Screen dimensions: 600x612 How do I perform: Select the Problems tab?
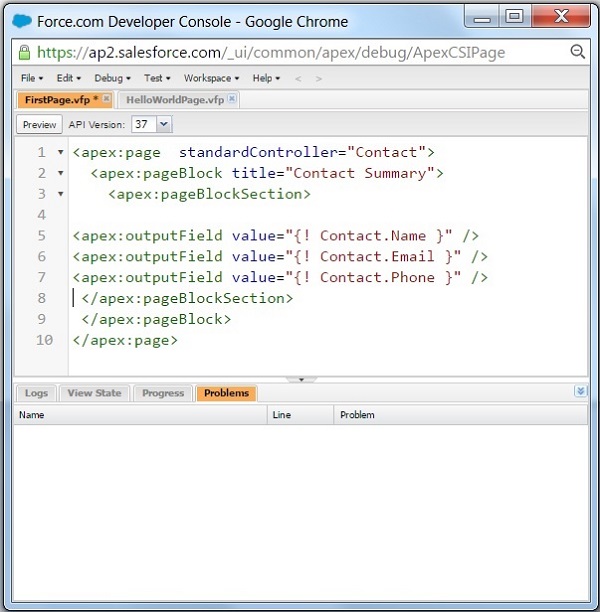pos(226,393)
